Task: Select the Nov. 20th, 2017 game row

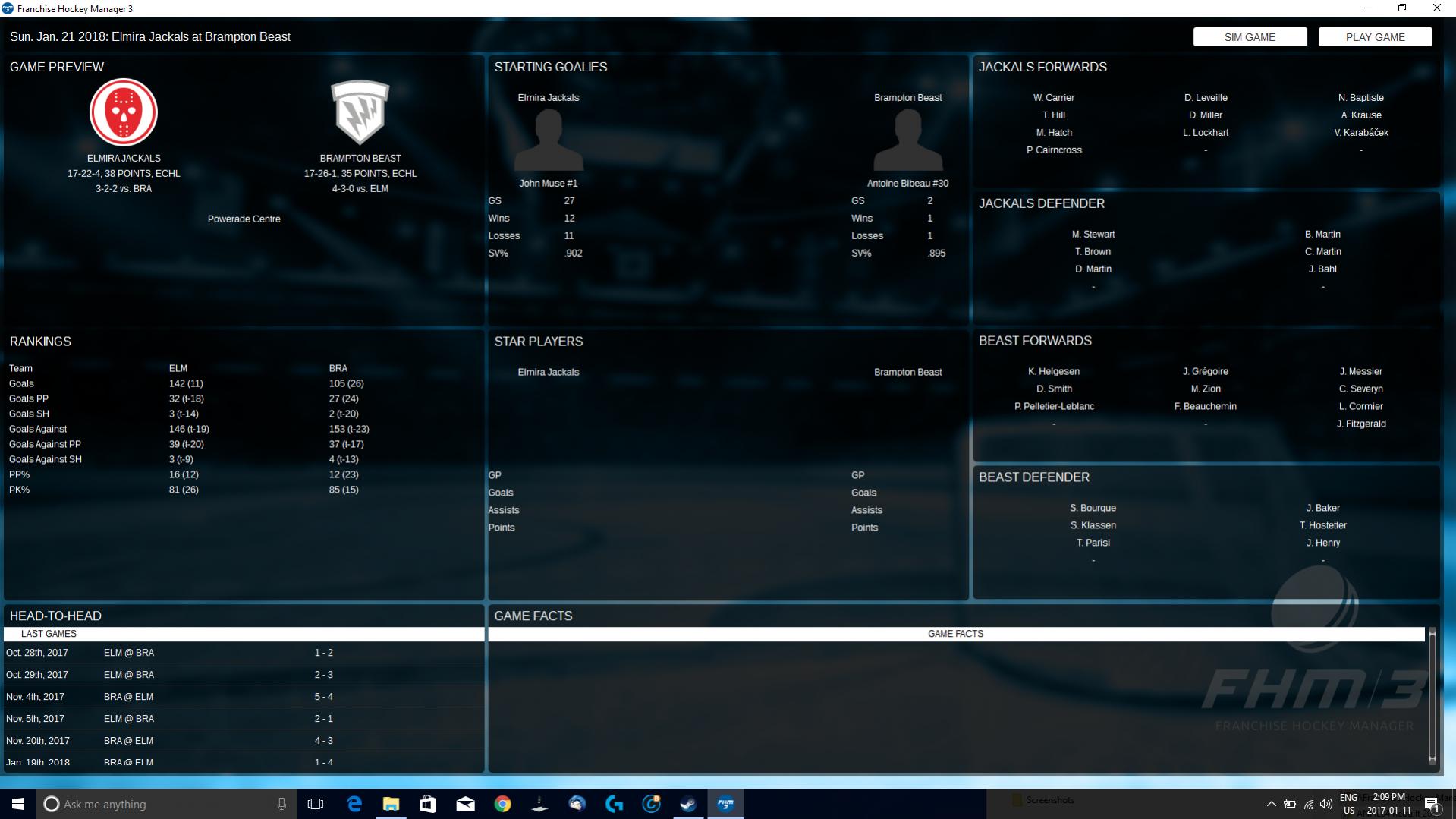Action: click(244, 741)
